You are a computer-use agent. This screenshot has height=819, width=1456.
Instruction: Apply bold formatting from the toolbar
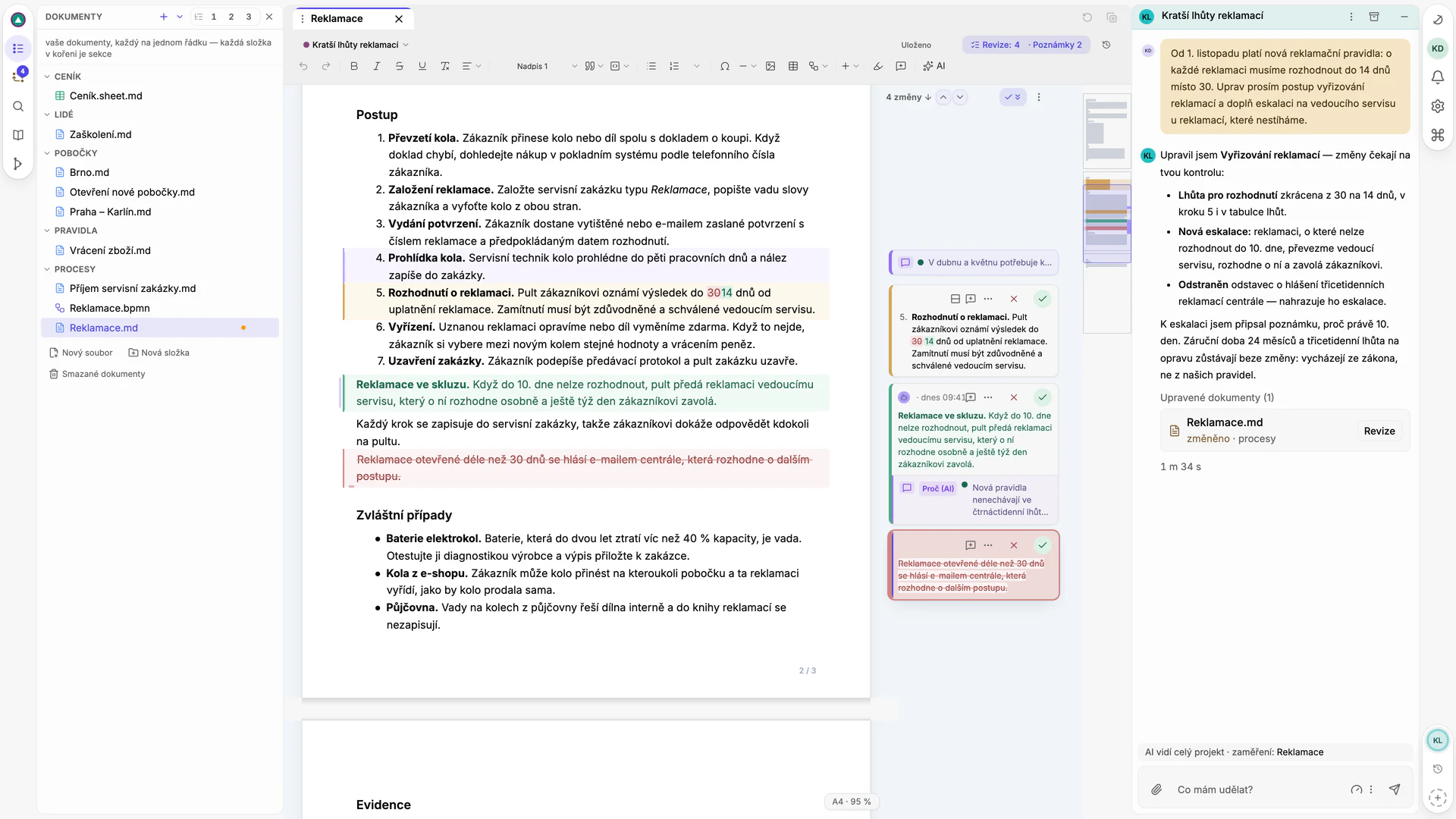pos(353,67)
